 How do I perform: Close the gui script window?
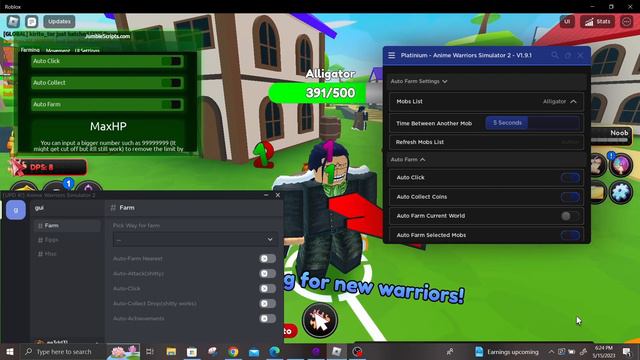(x=278, y=195)
